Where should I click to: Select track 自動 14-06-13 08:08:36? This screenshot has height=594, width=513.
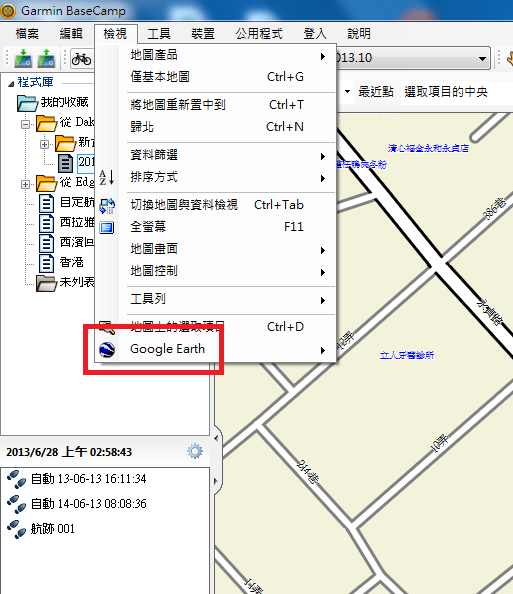88,504
